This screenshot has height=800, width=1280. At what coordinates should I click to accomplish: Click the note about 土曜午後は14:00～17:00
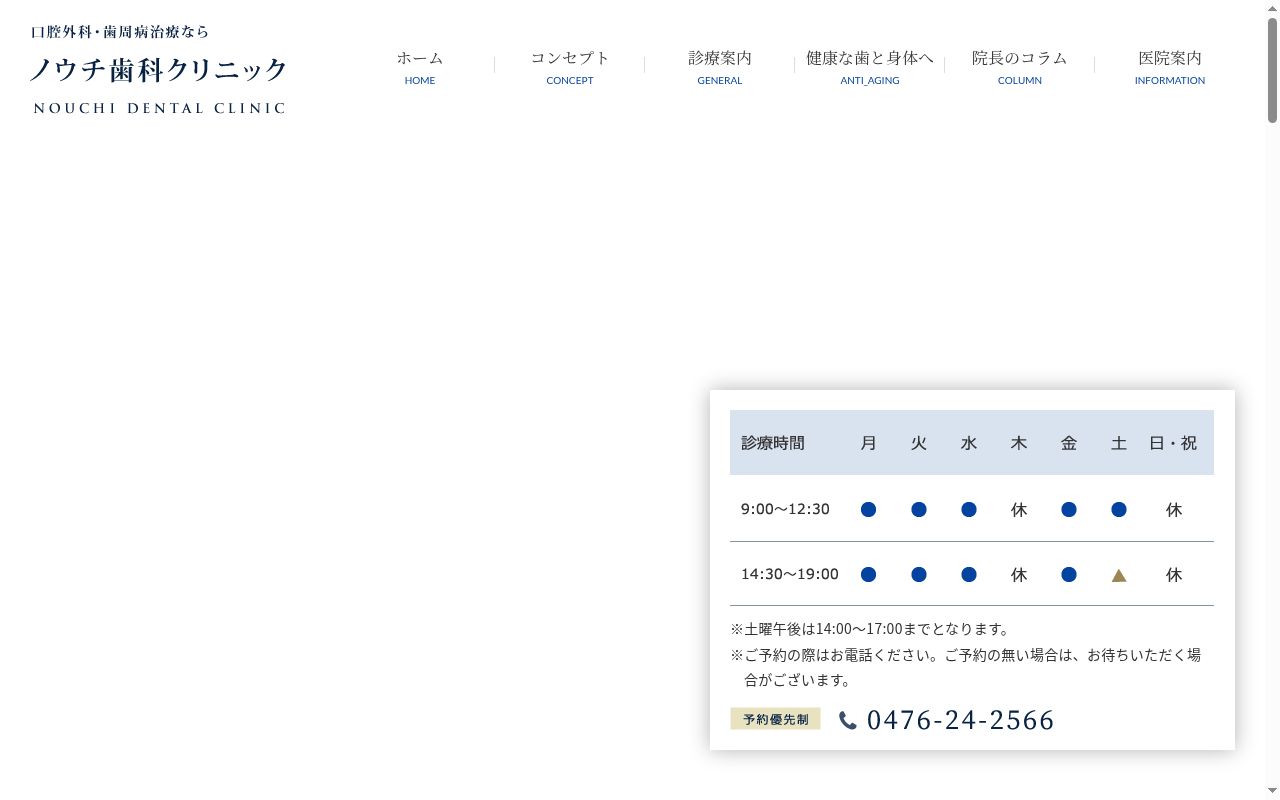point(871,629)
